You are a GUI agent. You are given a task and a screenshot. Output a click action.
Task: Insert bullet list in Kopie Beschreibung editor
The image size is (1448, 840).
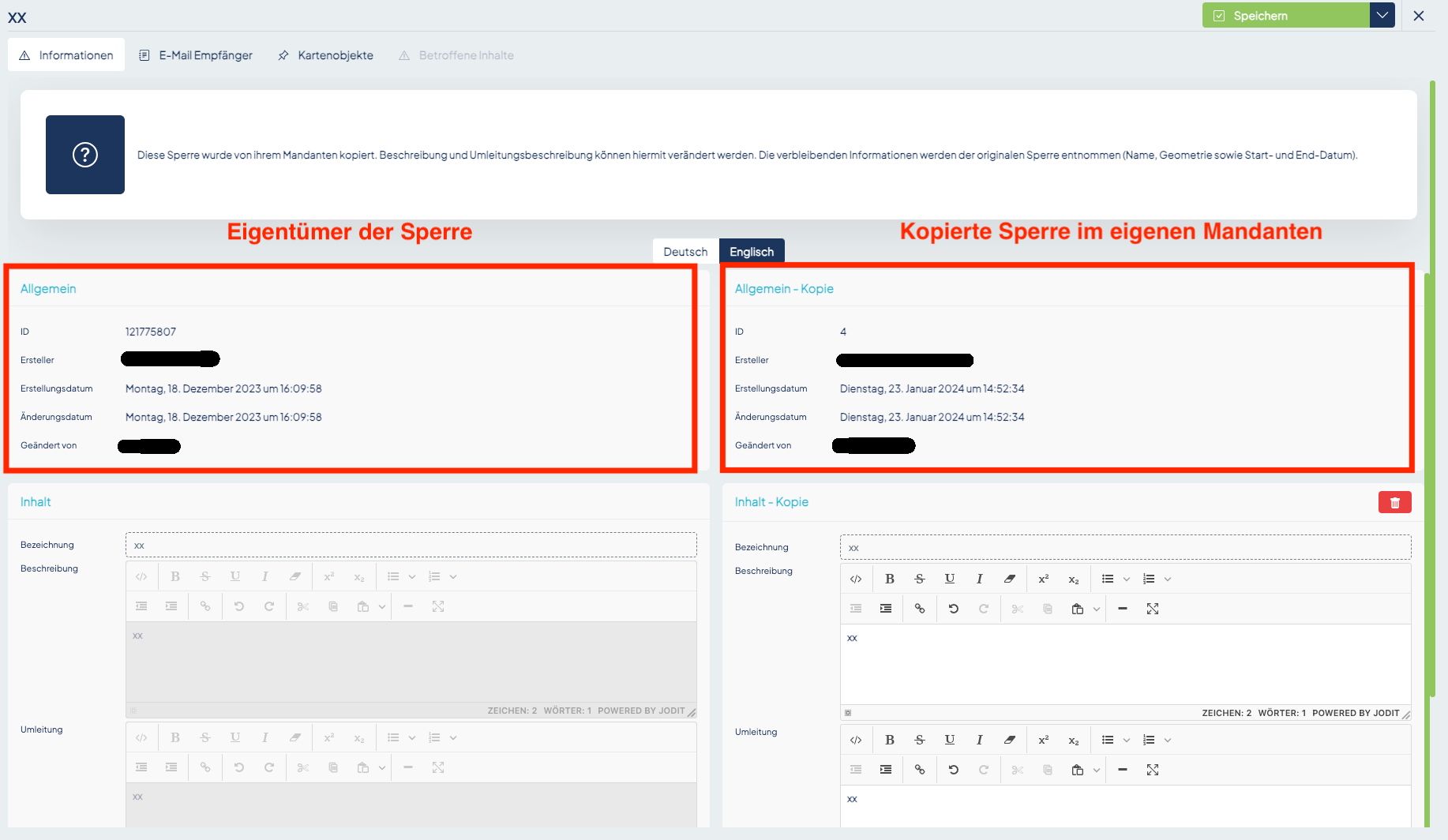coord(1108,579)
